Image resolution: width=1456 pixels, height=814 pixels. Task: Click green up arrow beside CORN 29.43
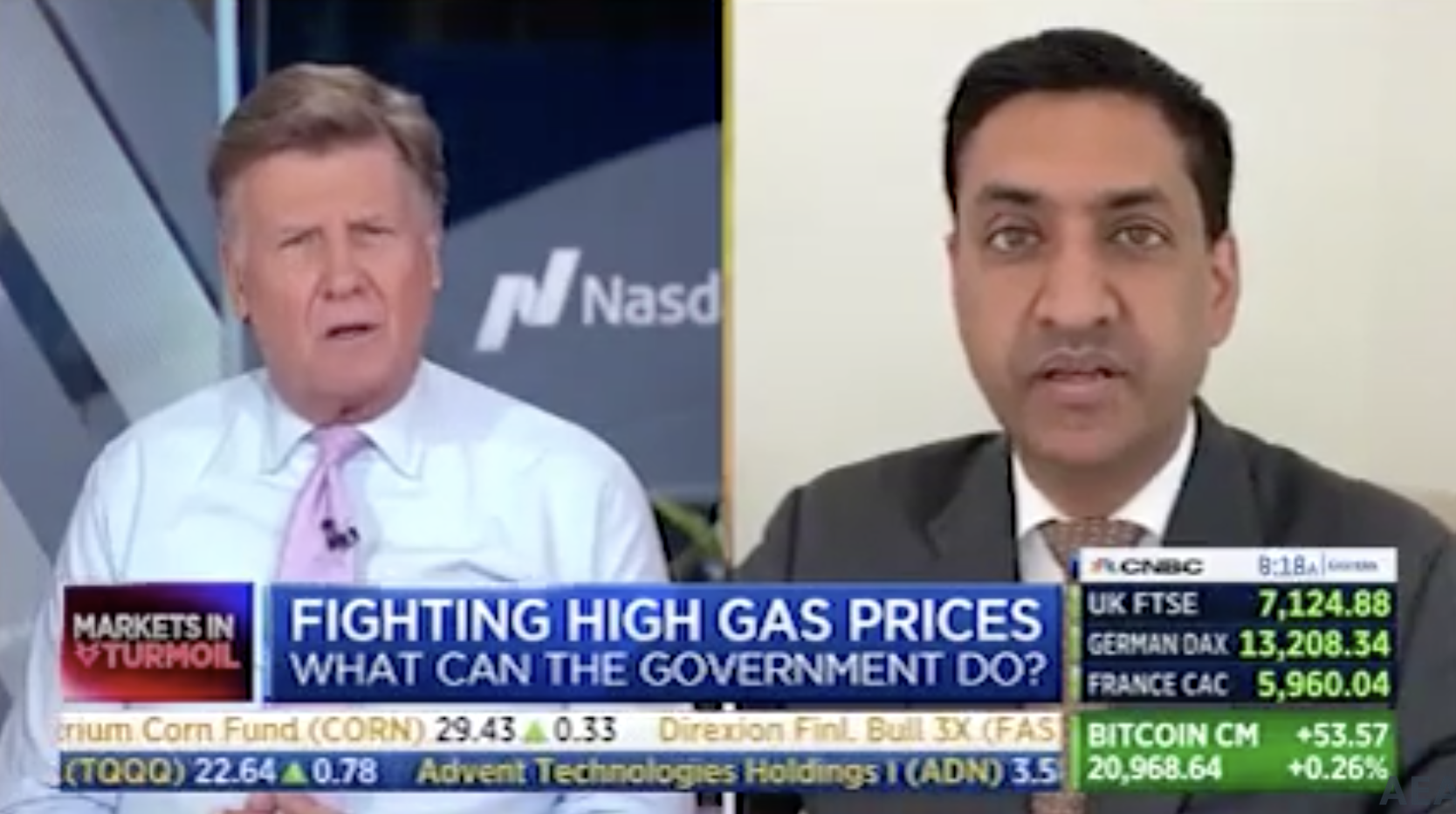[x=536, y=732]
